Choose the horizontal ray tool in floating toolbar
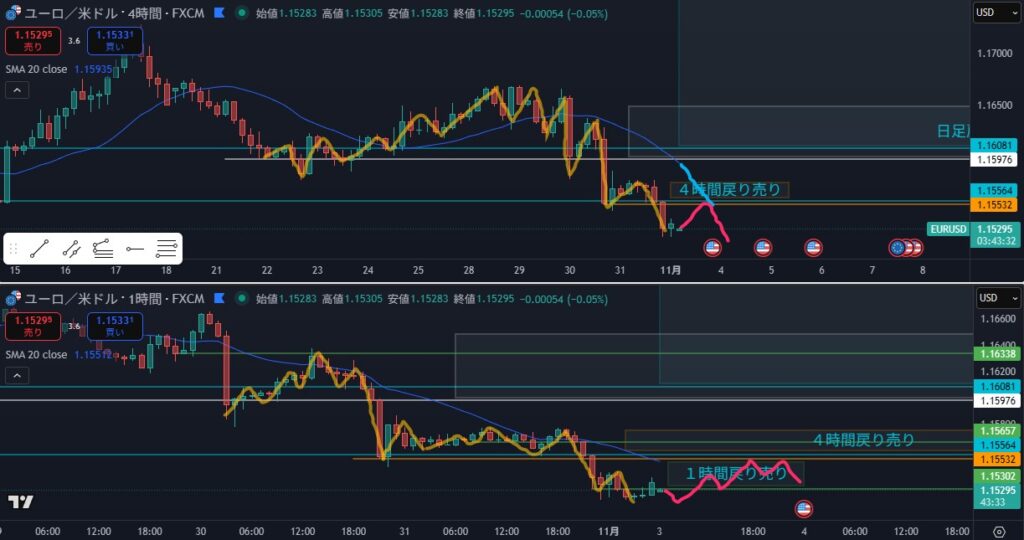1024x540 pixels. point(135,248)
